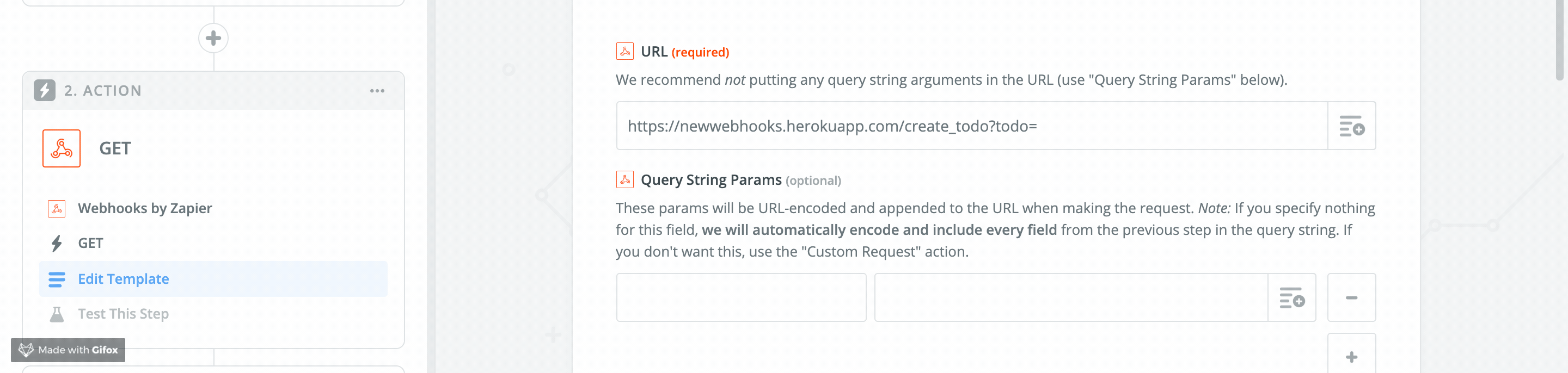Click the Made with Gifox badge
Image resolution: width=1568 pixels, height=373 pixels.
click(x=68, y=350)
